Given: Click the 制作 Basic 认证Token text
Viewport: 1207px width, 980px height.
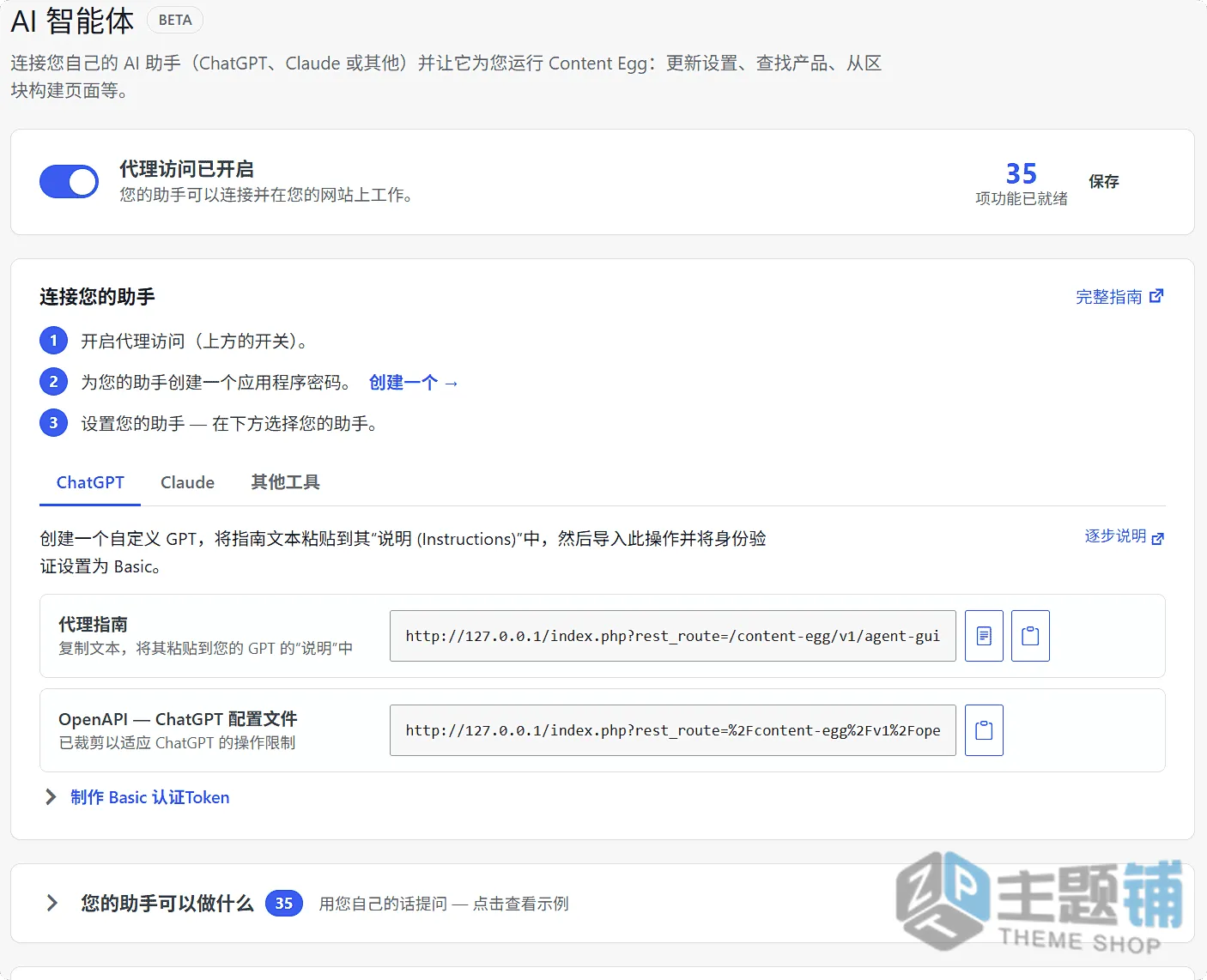Looking at the screenshot, I should [150, 797].
